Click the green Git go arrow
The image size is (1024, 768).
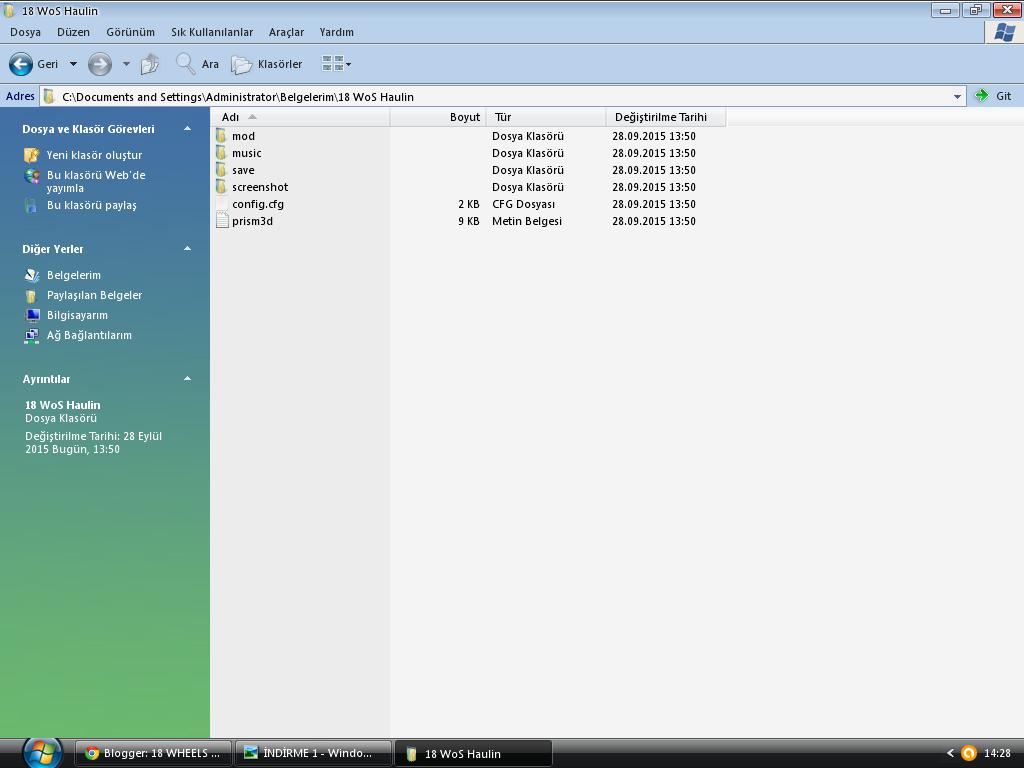[982, 96]
